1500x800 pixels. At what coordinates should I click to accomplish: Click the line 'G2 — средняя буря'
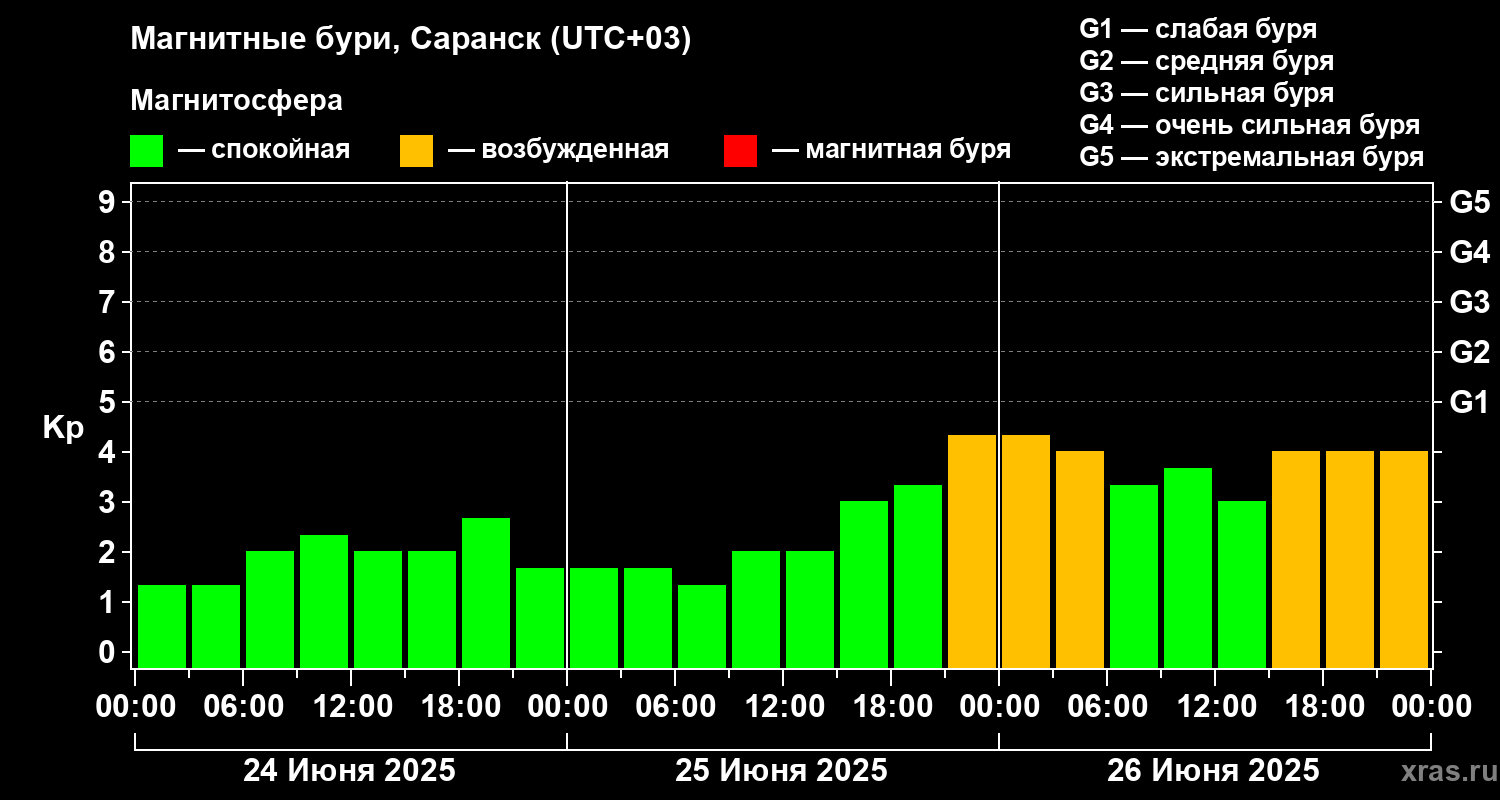[x=1206, y=61]
